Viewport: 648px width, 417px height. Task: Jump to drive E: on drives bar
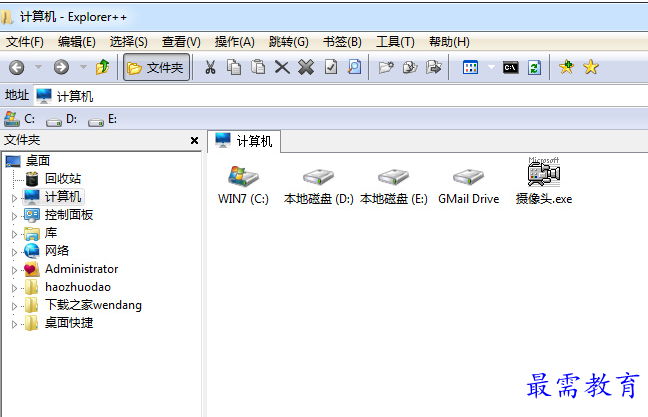pyautogui.click(x=102, y=119)
